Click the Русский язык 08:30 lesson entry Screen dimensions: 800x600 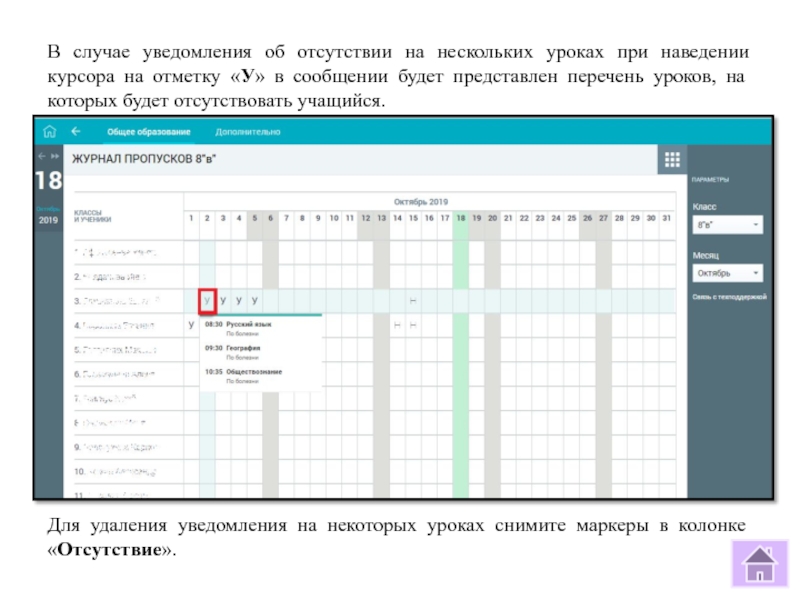click(248, 325)
